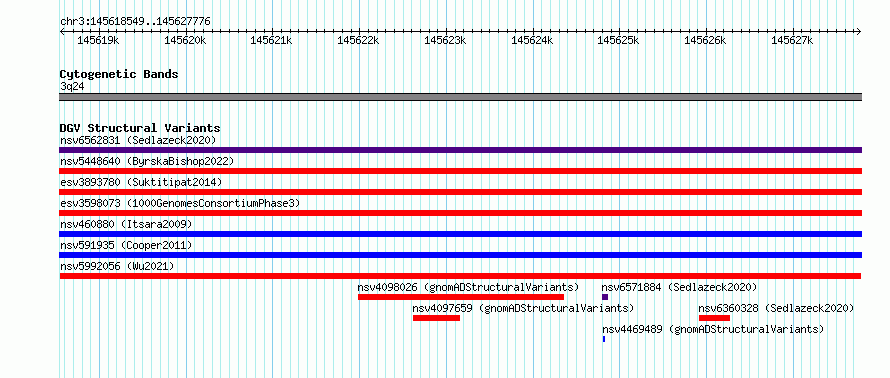Open the nsv4469489 (gnomADStructuralVariants) label
Screen dimensions: 890x378
(x=713, y=329)
